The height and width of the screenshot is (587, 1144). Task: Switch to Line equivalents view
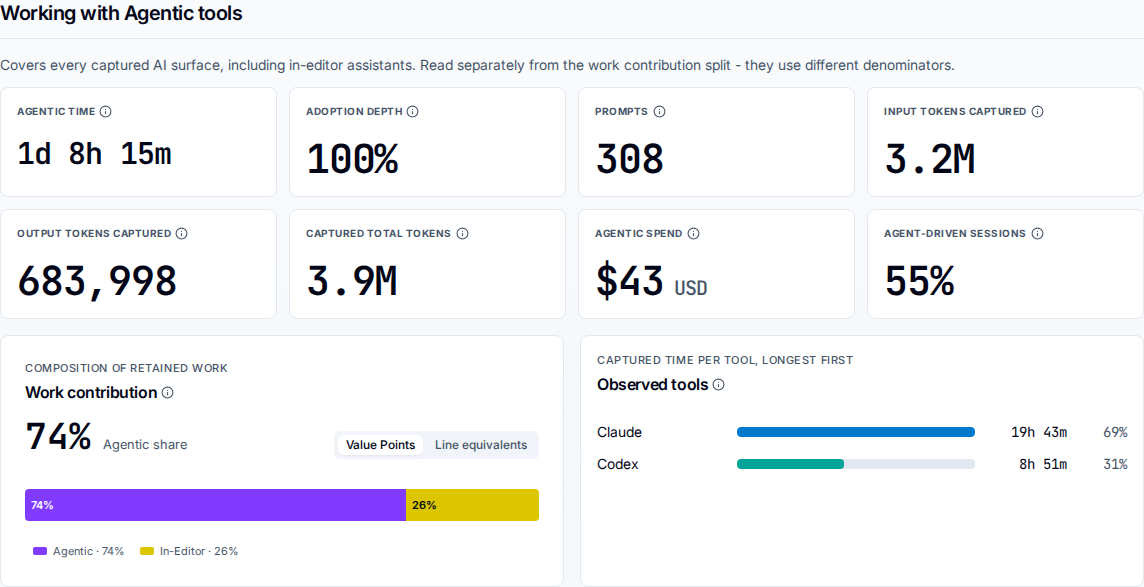[x=481, y=445]
